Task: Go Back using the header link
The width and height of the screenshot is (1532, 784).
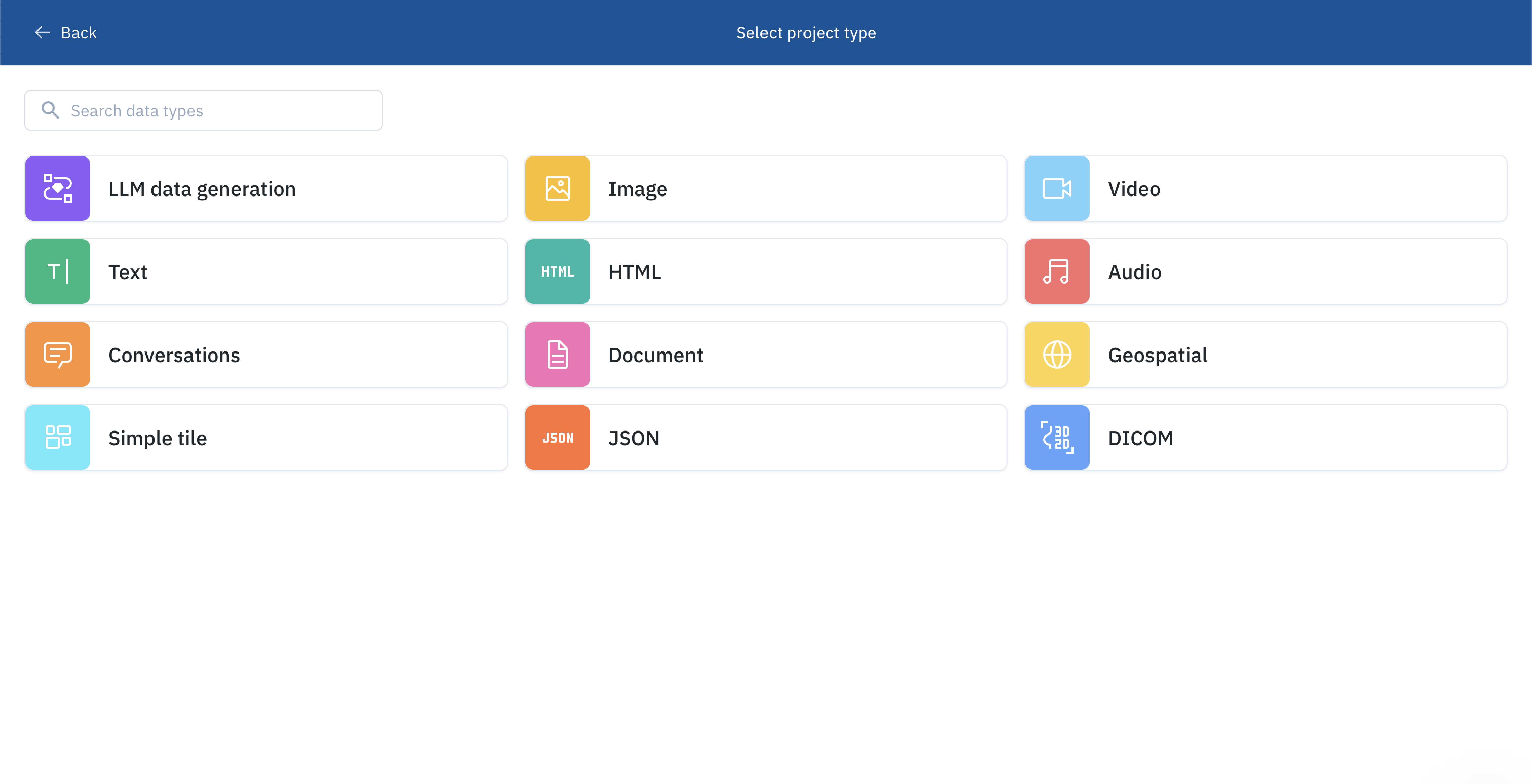Action: [x=79, y=33]
